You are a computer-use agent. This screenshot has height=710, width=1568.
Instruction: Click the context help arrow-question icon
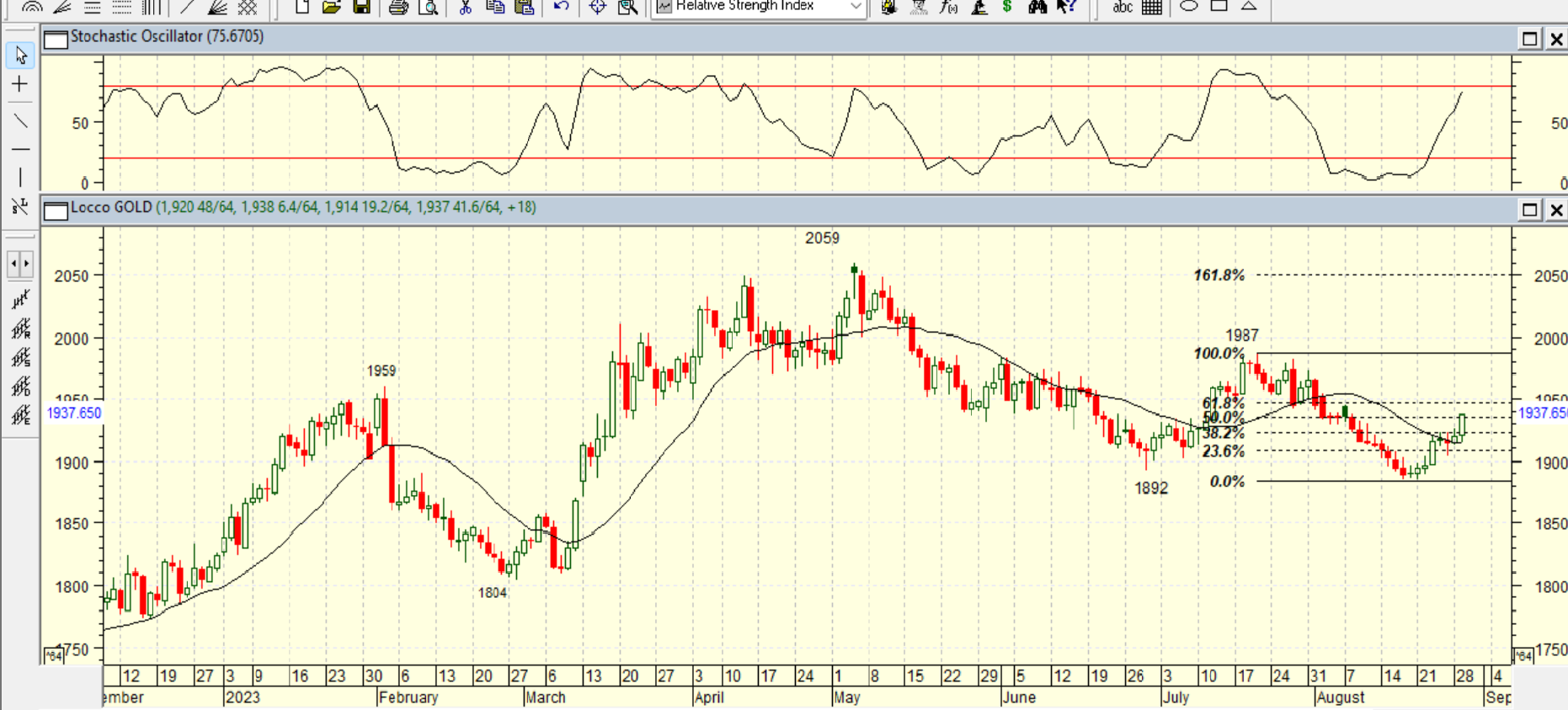1067,7
